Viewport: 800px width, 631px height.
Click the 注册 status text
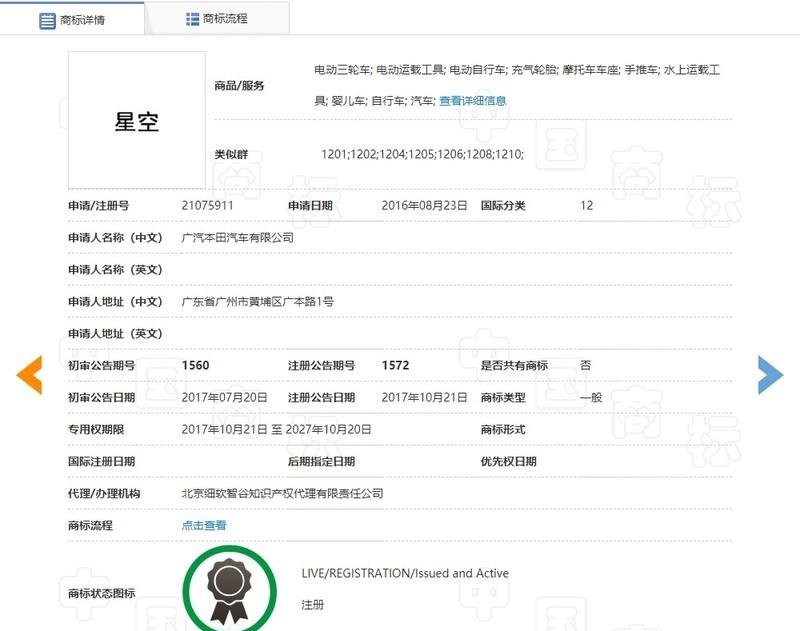click(x=313, y=605)
